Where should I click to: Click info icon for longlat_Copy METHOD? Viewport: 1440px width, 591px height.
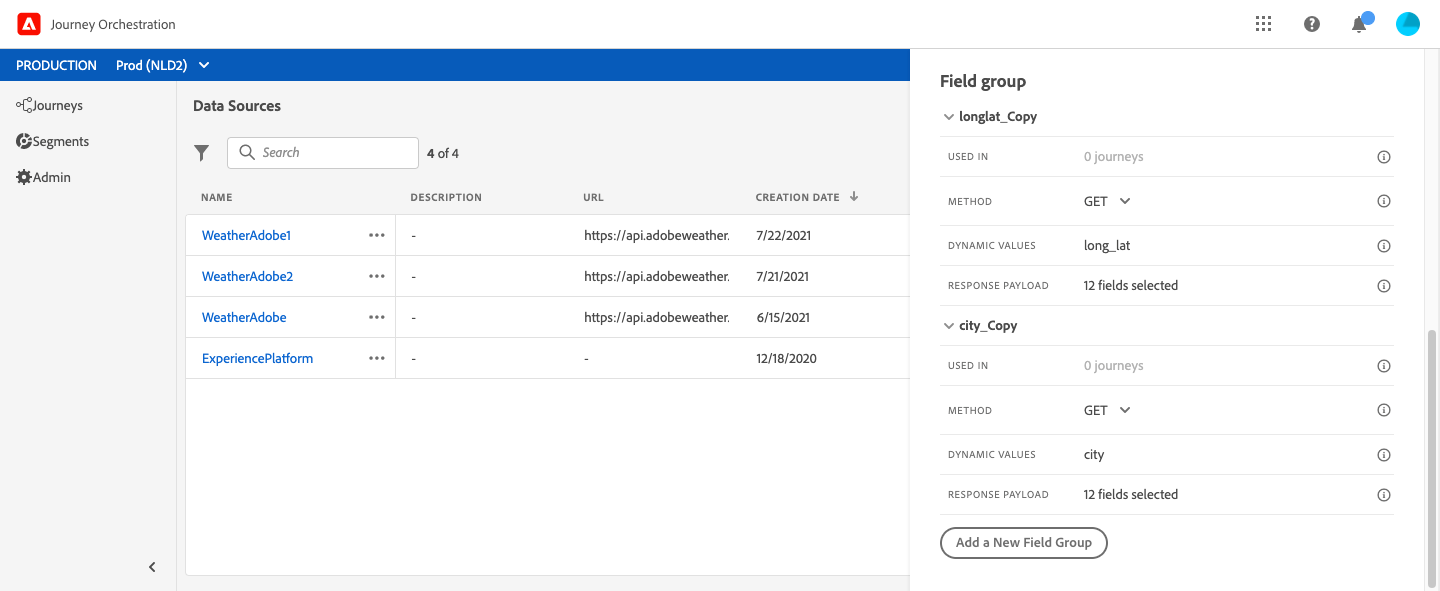1384,201
